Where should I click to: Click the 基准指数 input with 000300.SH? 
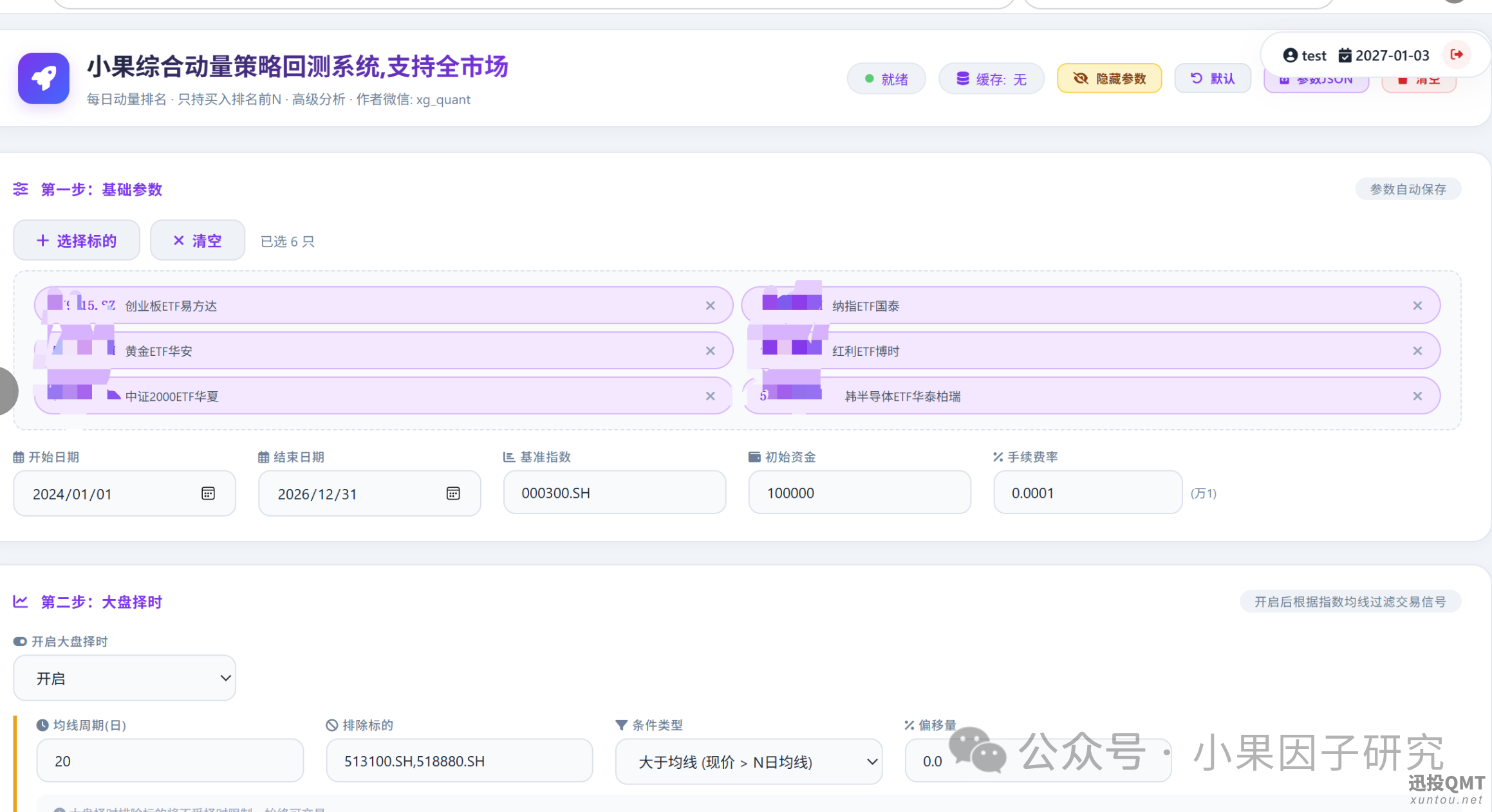coord(615,493)
